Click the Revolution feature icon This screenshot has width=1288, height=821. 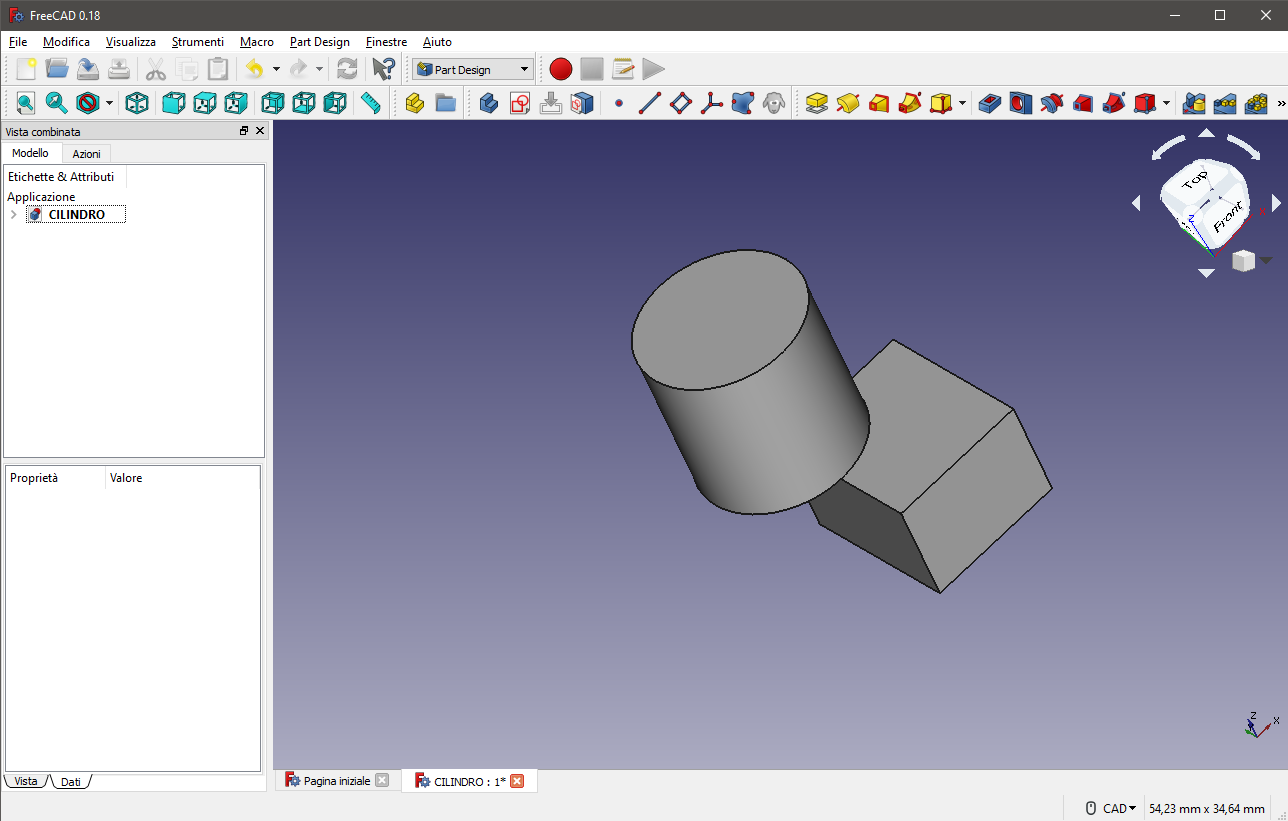(x=848, y=103)
